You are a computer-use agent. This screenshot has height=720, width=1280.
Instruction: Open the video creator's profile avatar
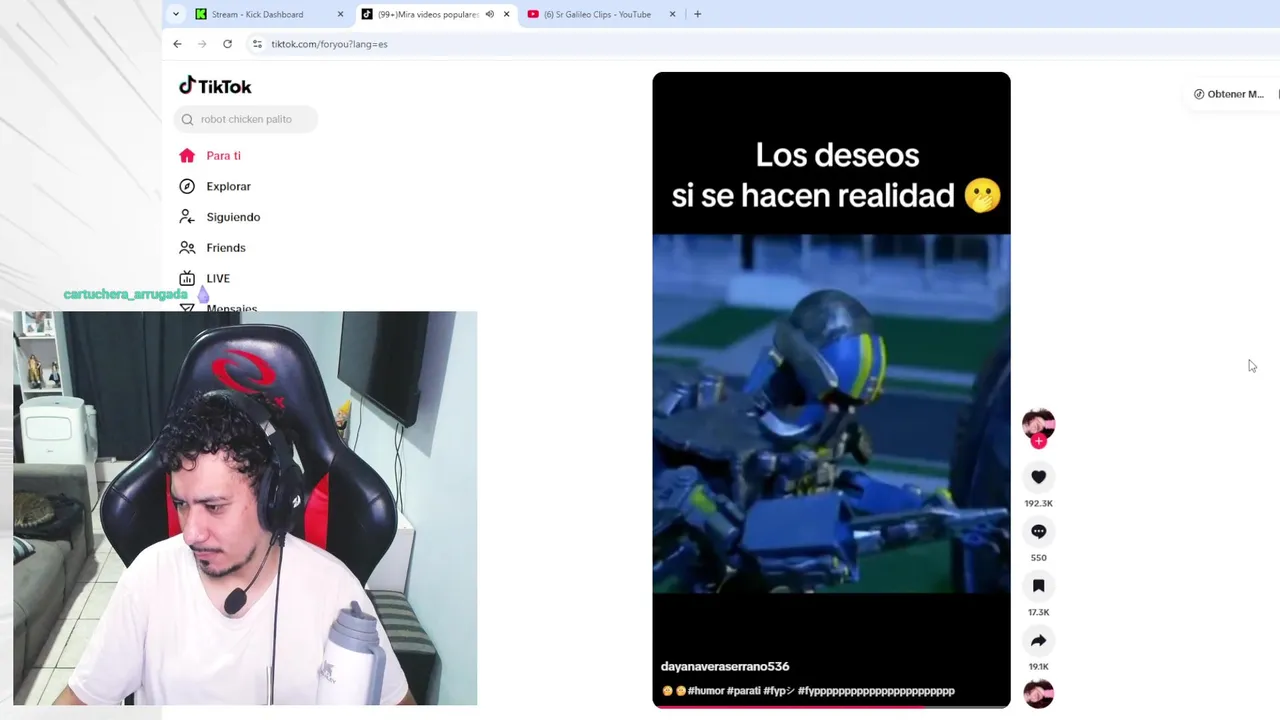1038,424
